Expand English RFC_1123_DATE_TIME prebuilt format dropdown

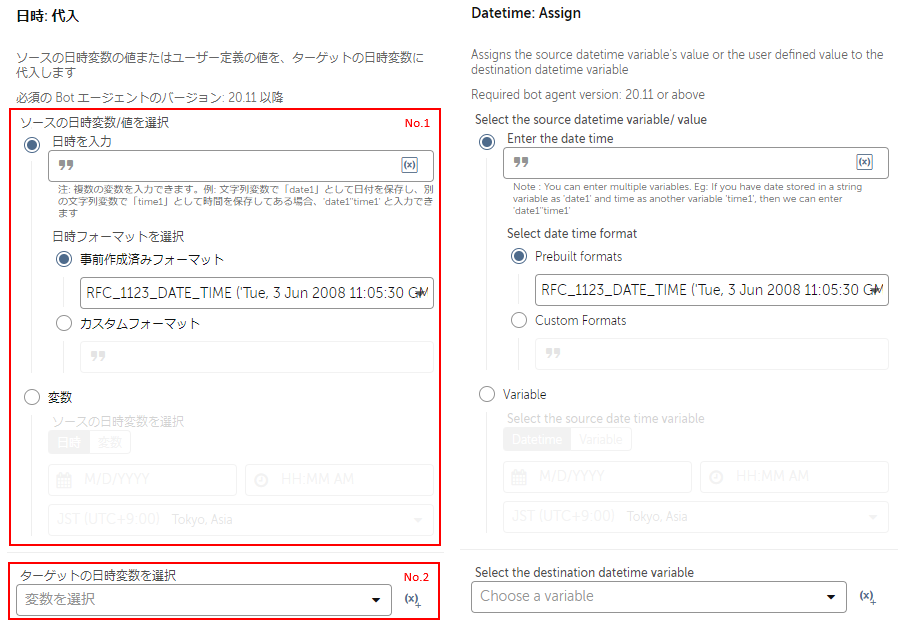coord(711,290)
